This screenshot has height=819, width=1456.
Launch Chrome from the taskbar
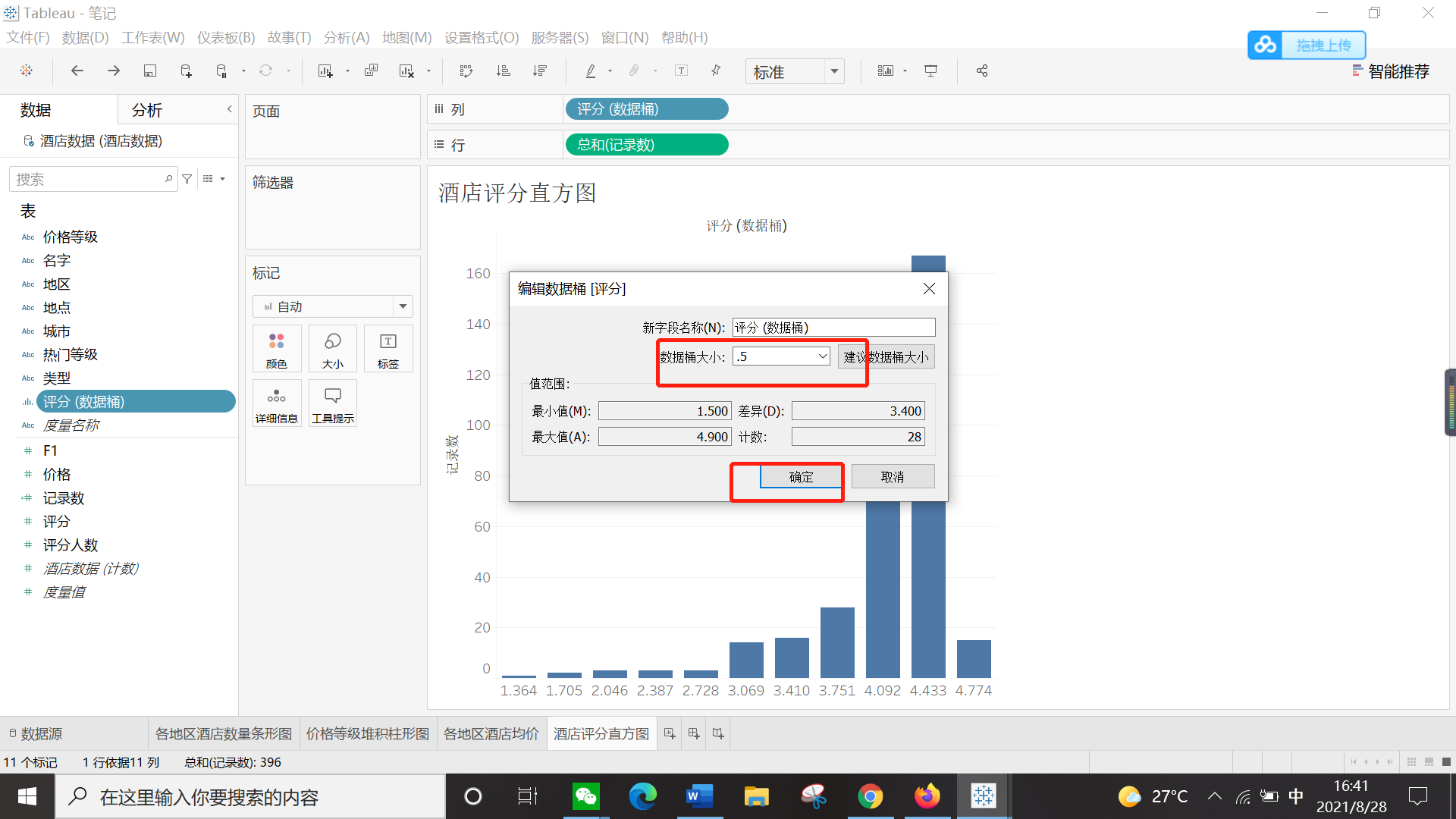[x=870, y=796]
